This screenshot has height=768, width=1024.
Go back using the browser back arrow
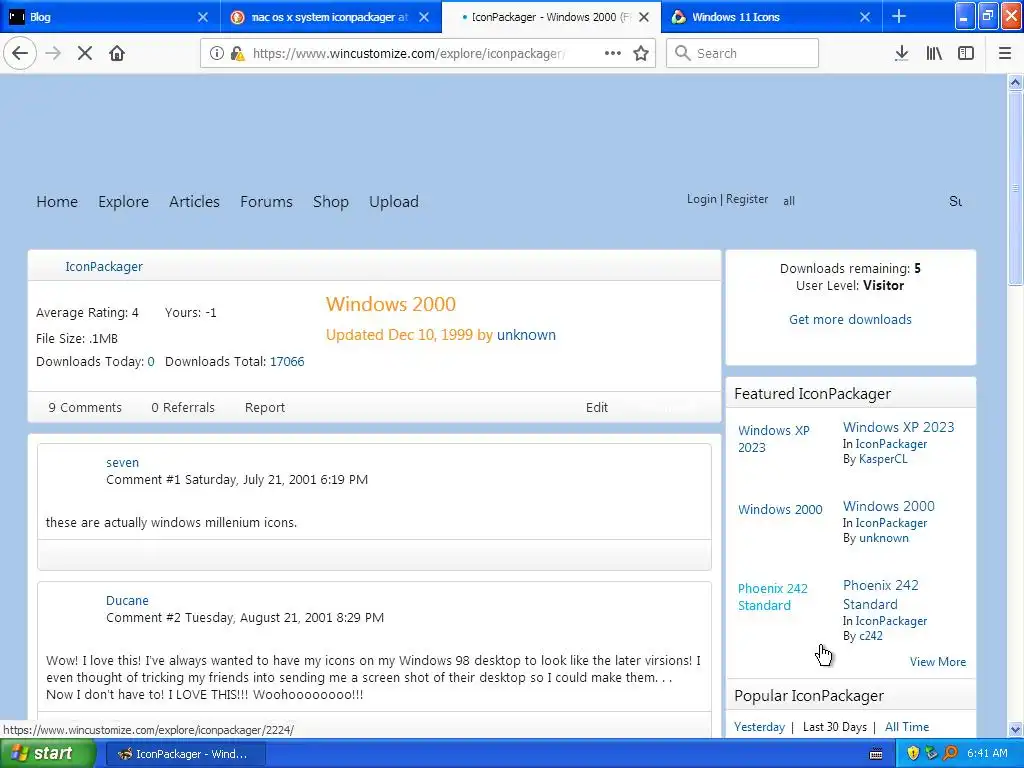(20, 54)
